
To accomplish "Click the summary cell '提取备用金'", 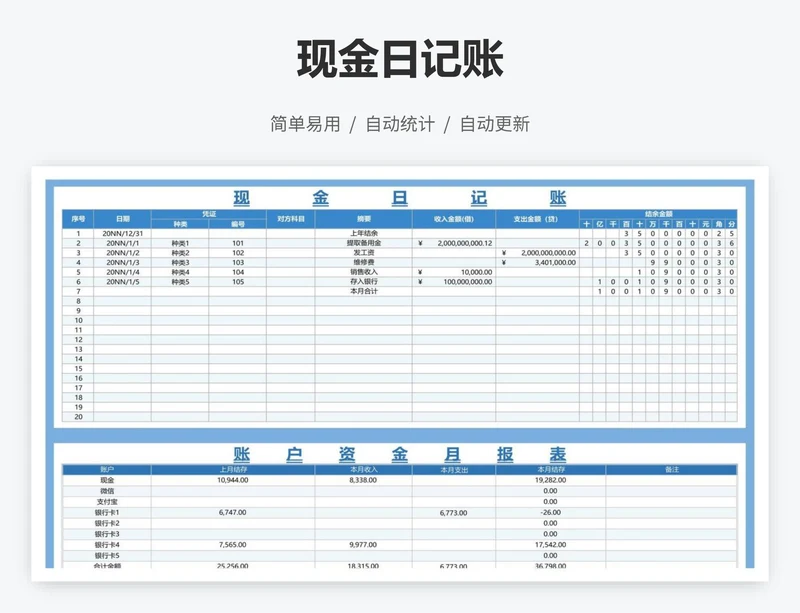I will click(x=364, y=243).
